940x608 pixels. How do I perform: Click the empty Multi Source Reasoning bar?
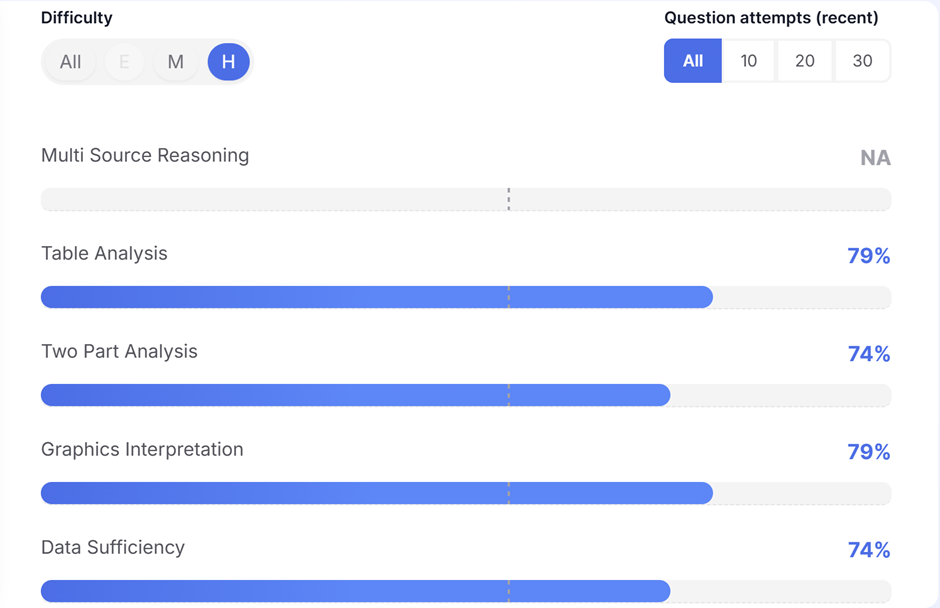pyautogui.click(x=466, y=199)
